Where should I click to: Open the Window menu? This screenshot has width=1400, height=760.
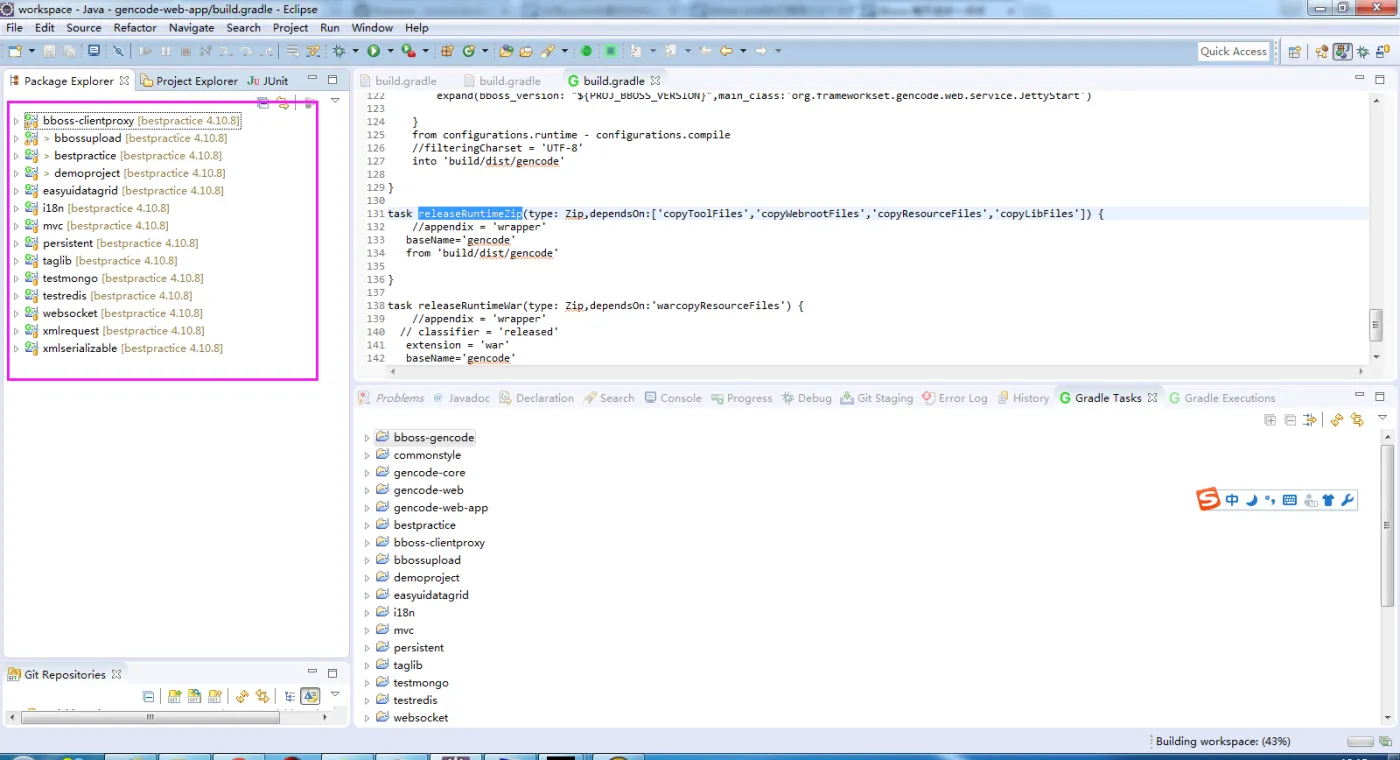point(372,28)
